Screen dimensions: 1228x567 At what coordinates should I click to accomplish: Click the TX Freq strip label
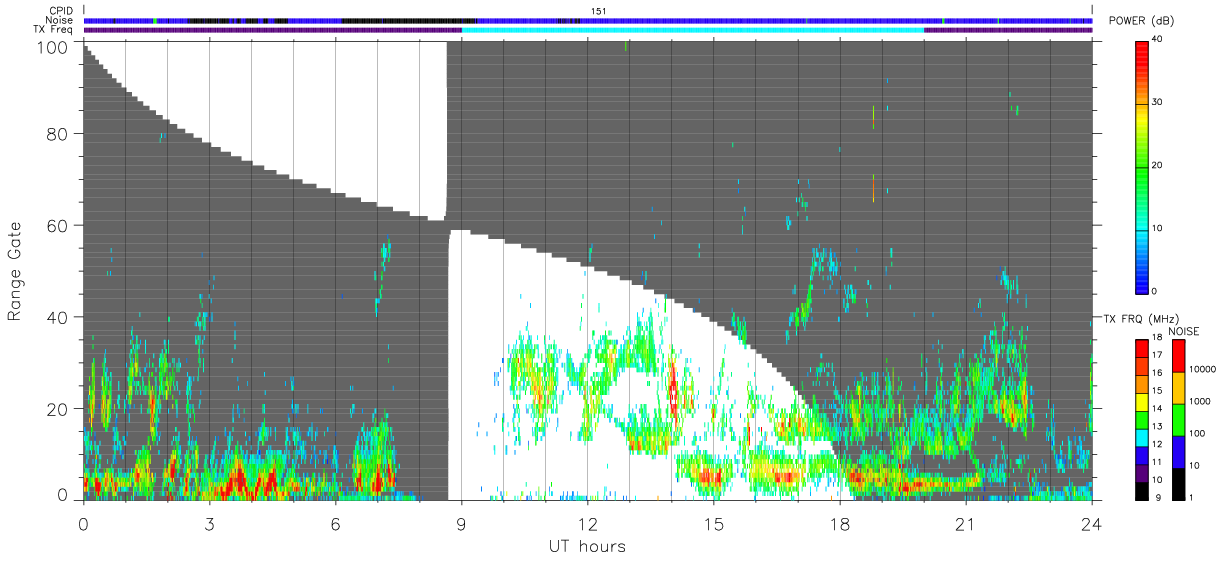point(53,29)
